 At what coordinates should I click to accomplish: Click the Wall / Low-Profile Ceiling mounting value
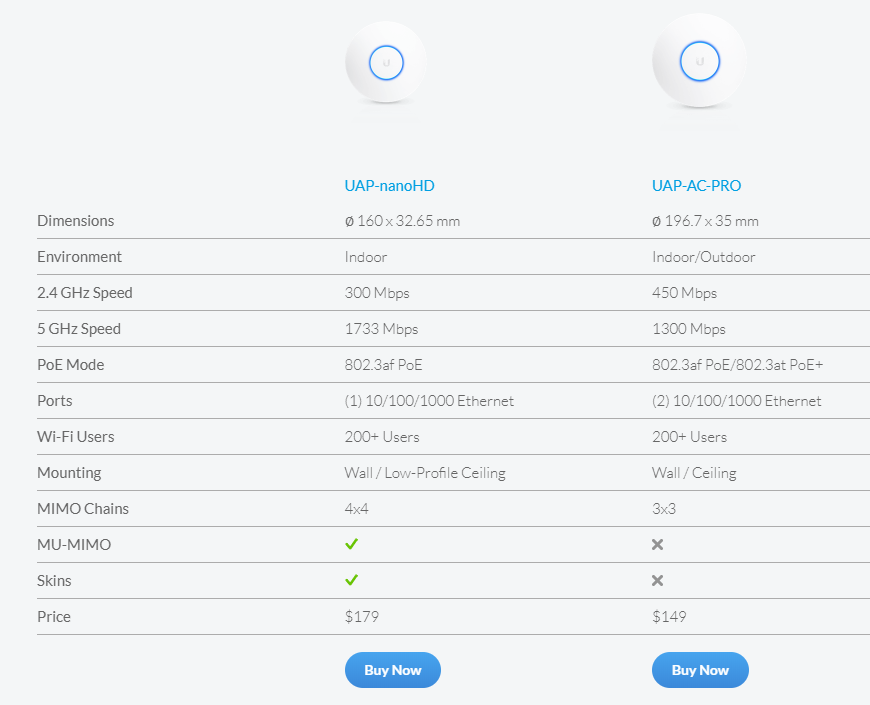pyautogui.click(x=425, y=473)
